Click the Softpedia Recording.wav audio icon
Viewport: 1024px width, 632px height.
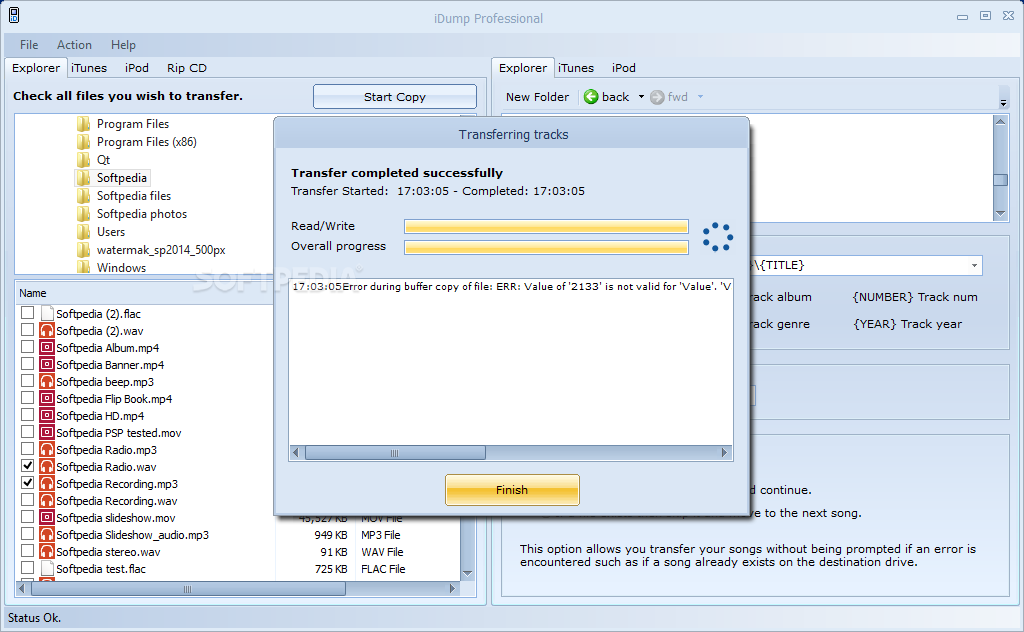46,500
